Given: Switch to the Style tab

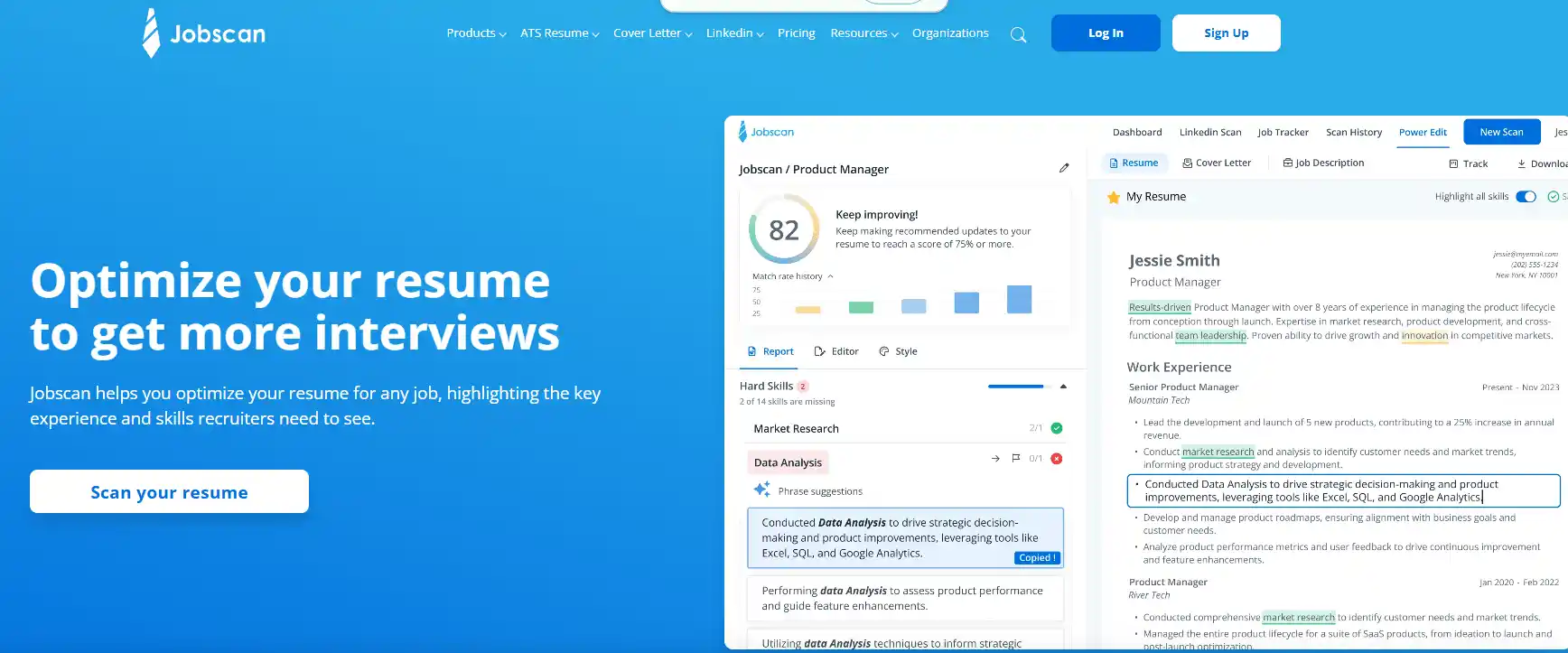Looking at the screenshot, I should 898,351.
